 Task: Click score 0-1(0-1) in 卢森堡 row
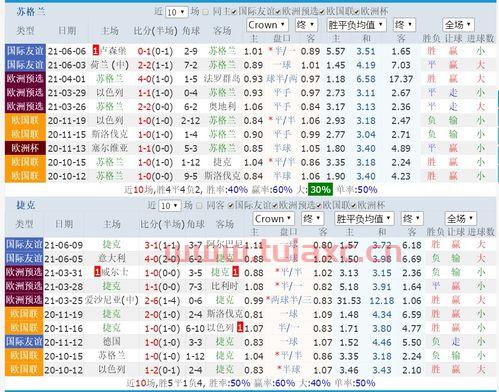click(x=155, y=51)
